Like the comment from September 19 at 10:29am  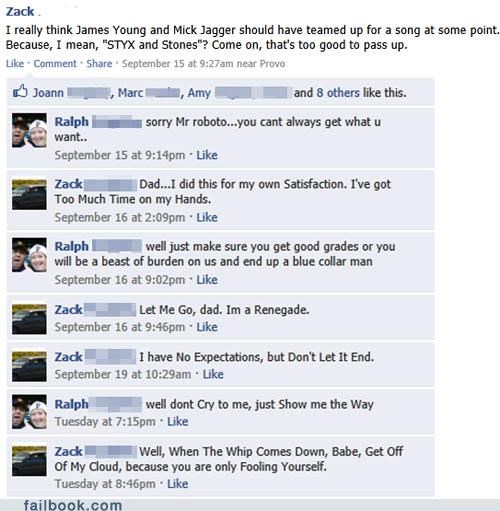pyautogui.click(x=213, y=374)
